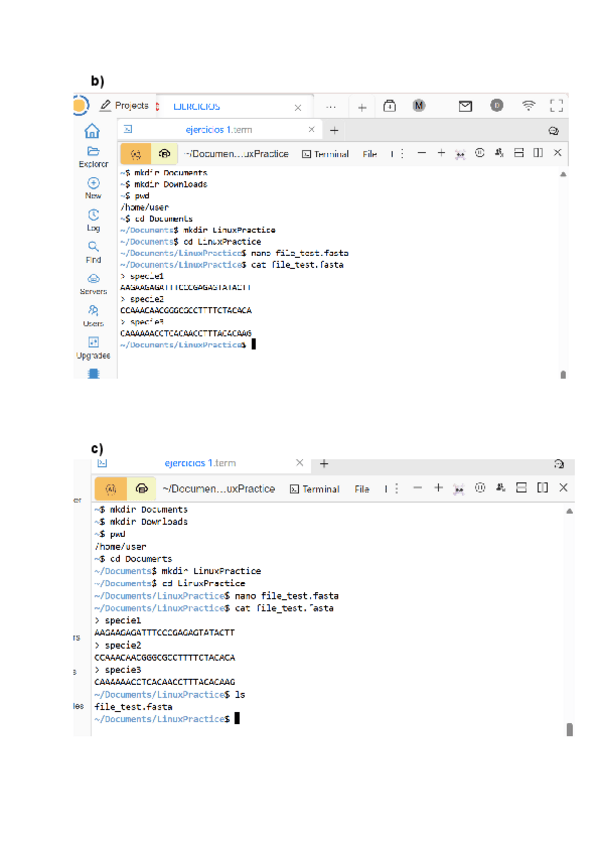Viewport: 600px width, 848px height.
Task: Open the Users icon in sidebar
Action: click(92, 312)
